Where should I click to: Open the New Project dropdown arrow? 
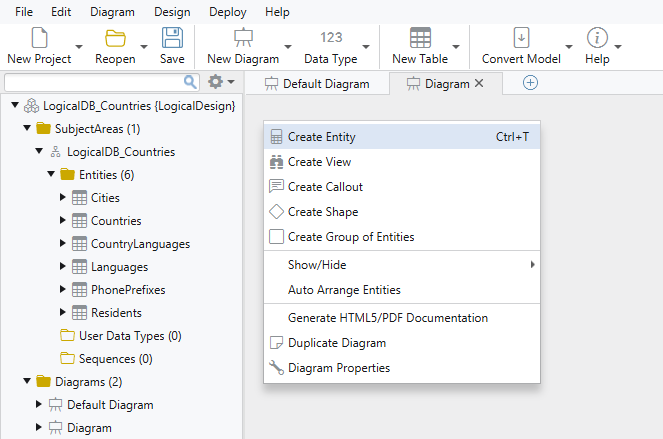pos(79,47)
